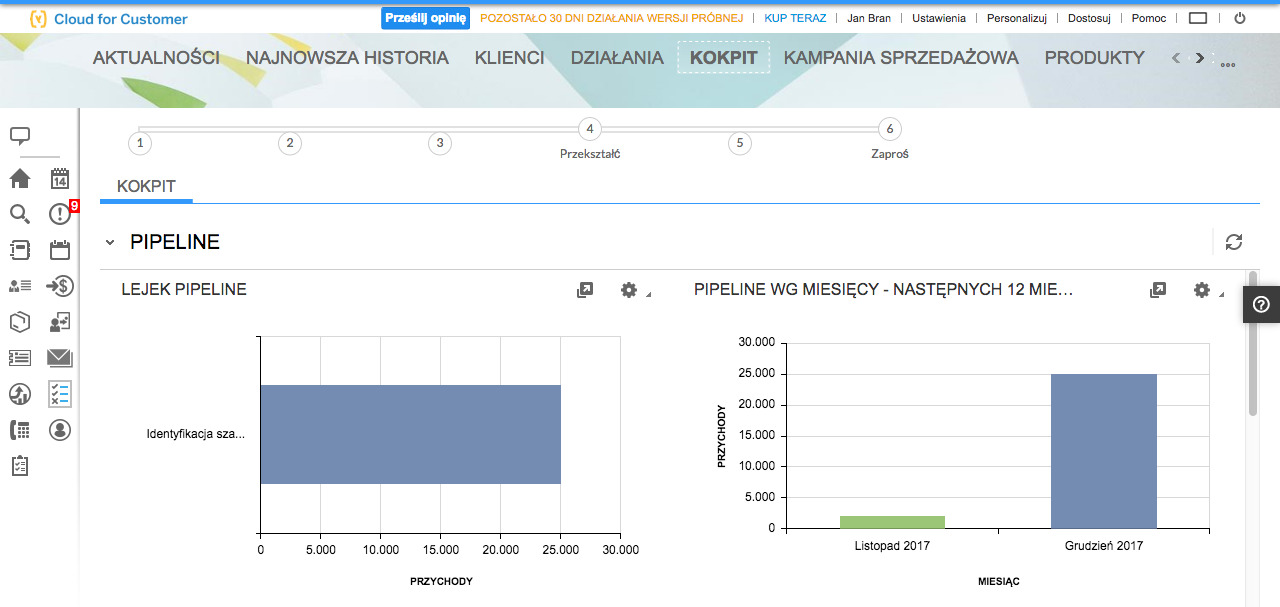Screen dimensions: 1280x607
Task: Open the help question mark panel
Action: [x=1261, y=305]
